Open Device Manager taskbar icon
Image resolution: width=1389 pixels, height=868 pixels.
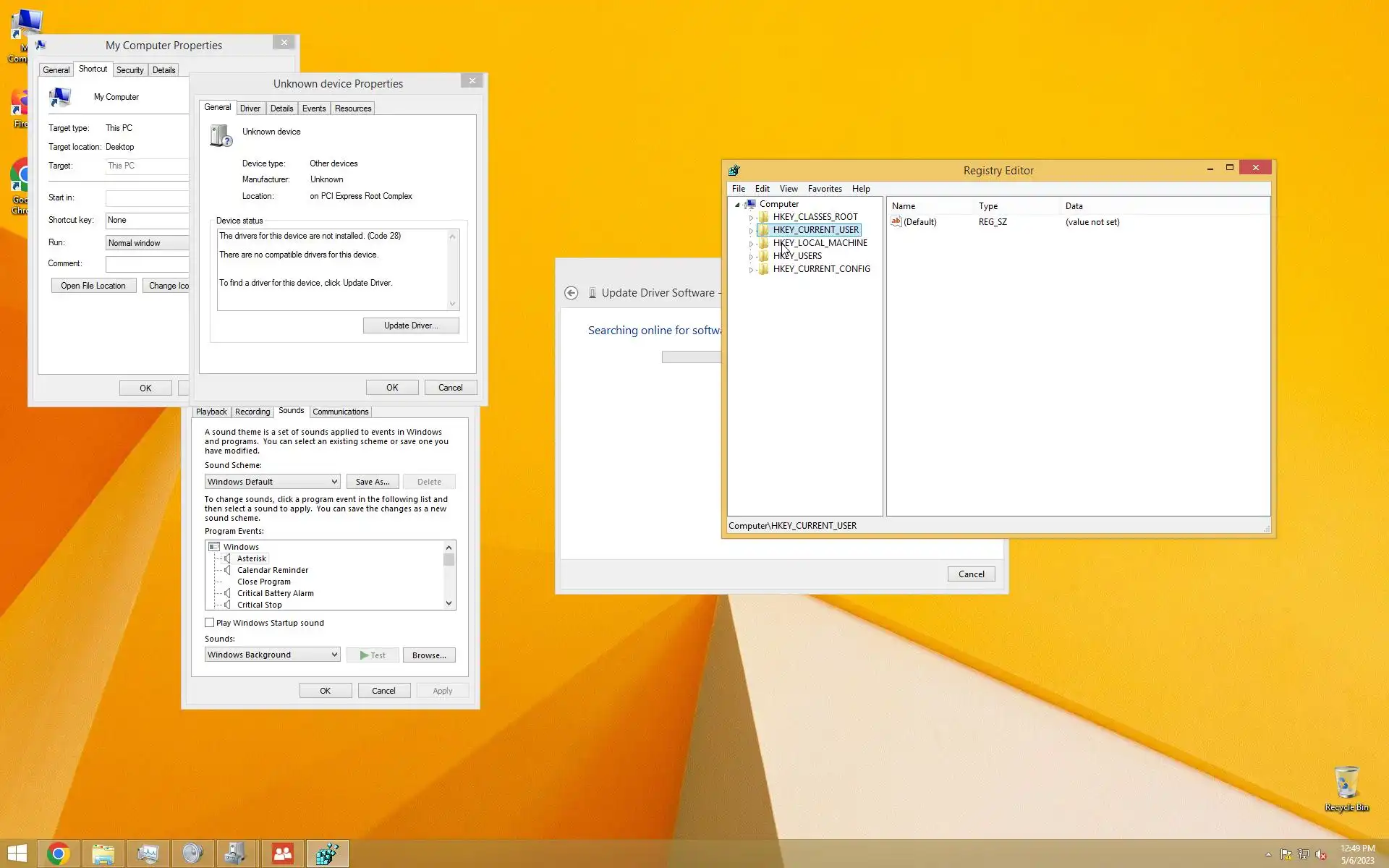pos(237,854)
